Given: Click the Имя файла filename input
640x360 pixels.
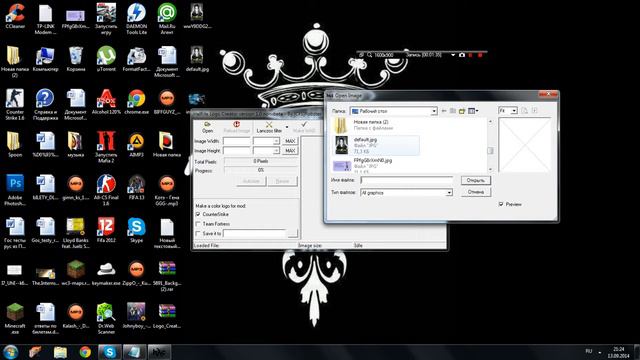Looking at the screenshot, I should click(x=407, y=180).
